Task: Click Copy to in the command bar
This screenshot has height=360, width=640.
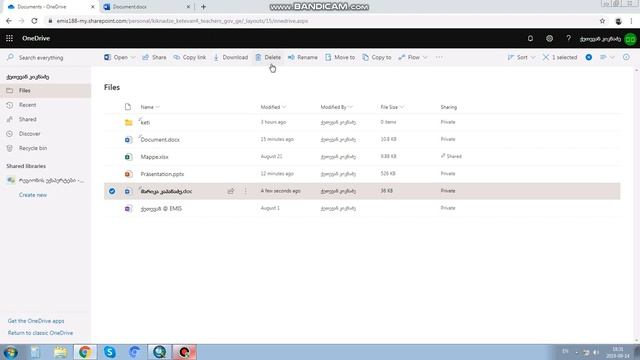Action: pyautogui.click(x=377, y=58)
